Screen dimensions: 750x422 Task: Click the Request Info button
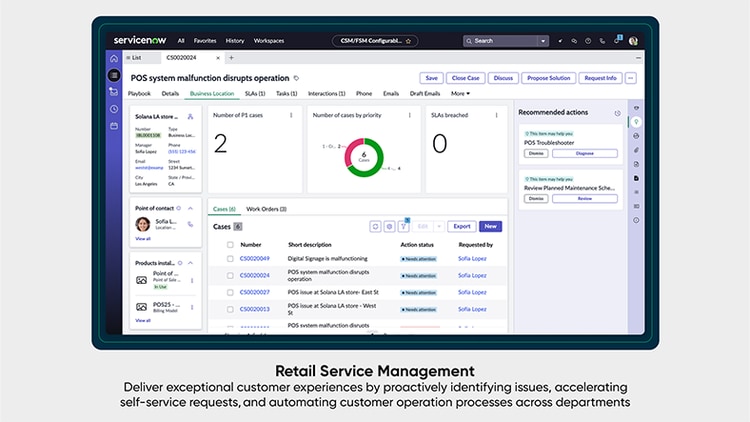tap(600, 78)
